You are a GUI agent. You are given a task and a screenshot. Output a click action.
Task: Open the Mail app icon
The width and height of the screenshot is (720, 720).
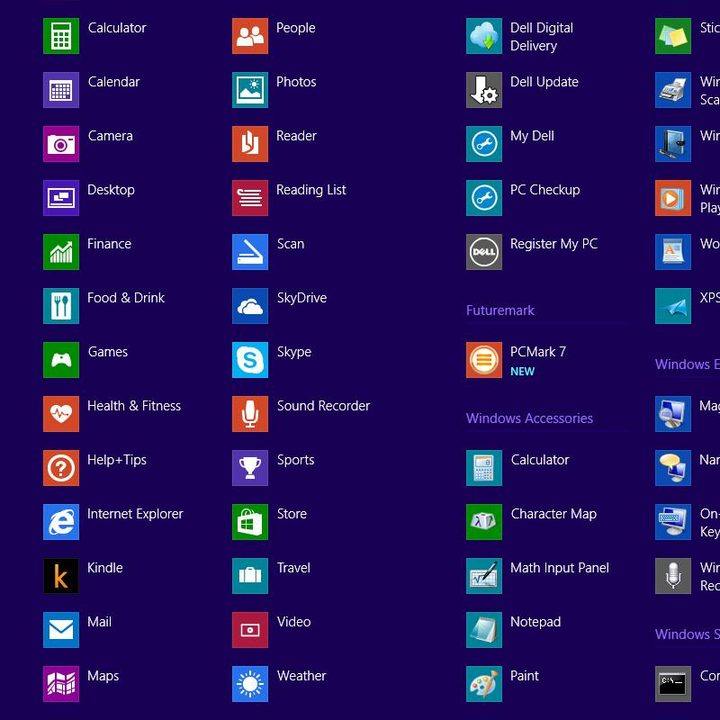click(61, 630)
